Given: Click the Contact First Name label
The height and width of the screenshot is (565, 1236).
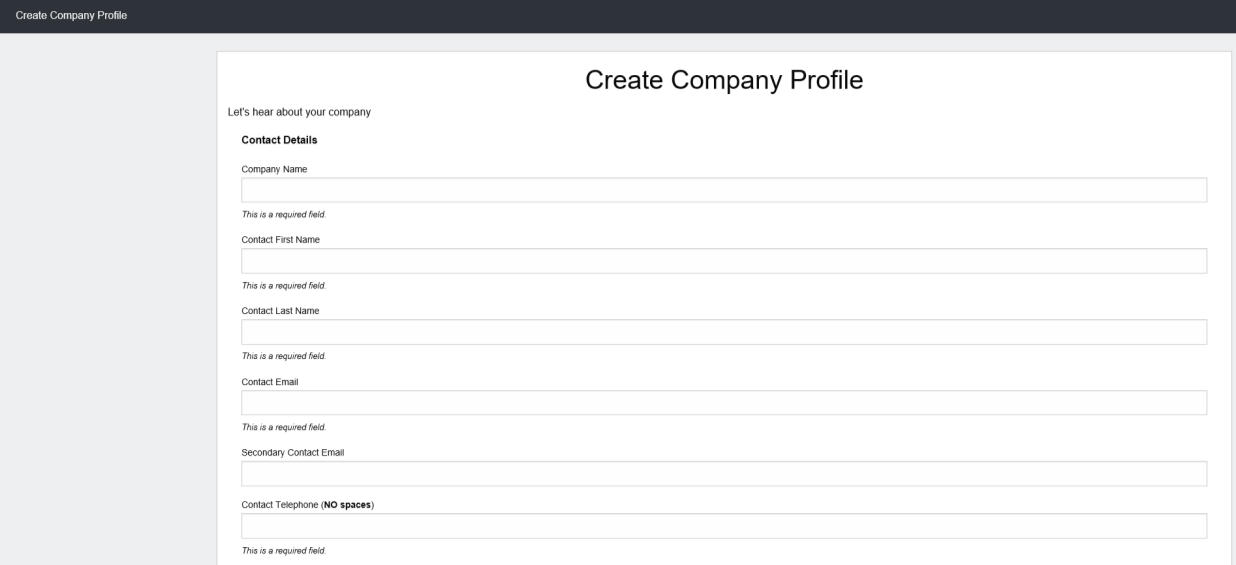Looking at the screenshot, I should tap(281, 240).
